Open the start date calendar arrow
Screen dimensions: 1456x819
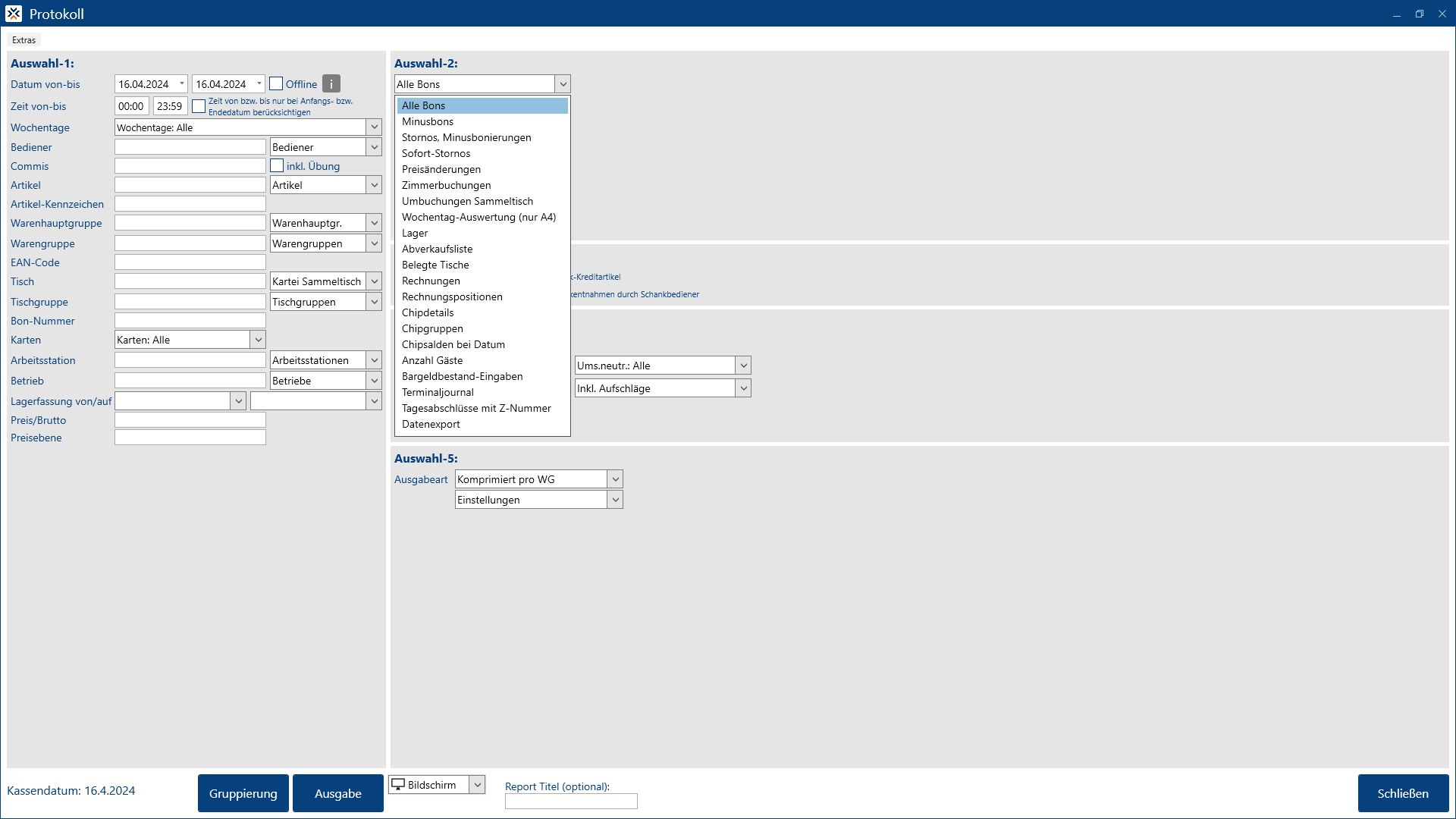(x=182, y=83)
